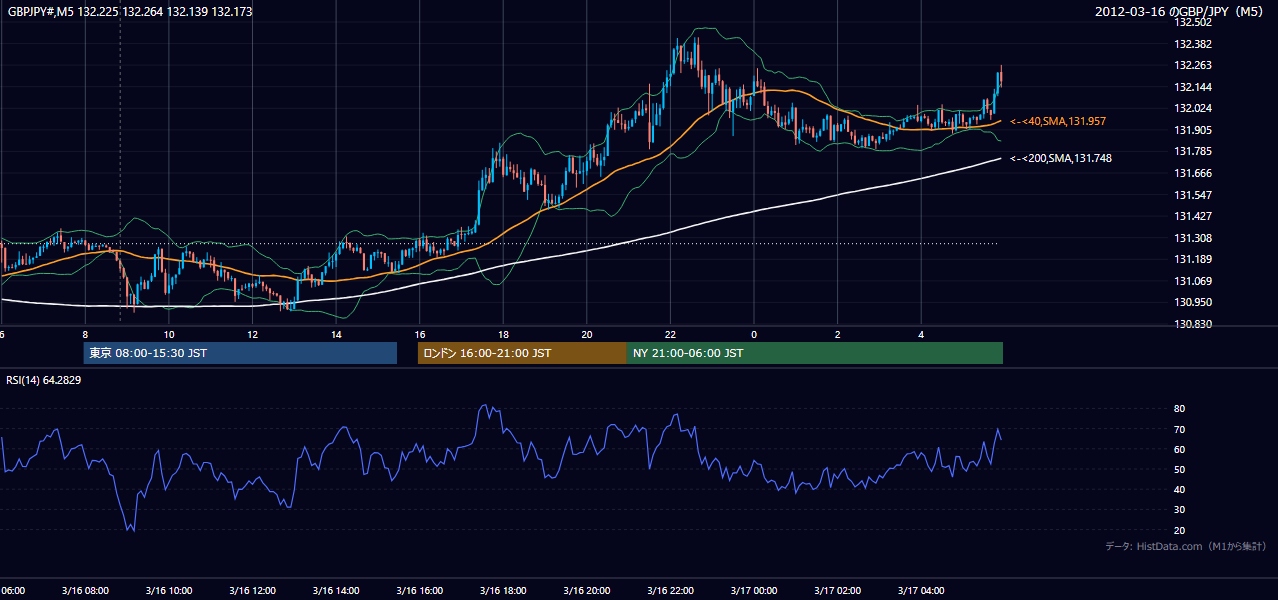Select the 東京 08:00-15:30 JST session bar
Screen dimensions: 1278x600
click(240, 353)
